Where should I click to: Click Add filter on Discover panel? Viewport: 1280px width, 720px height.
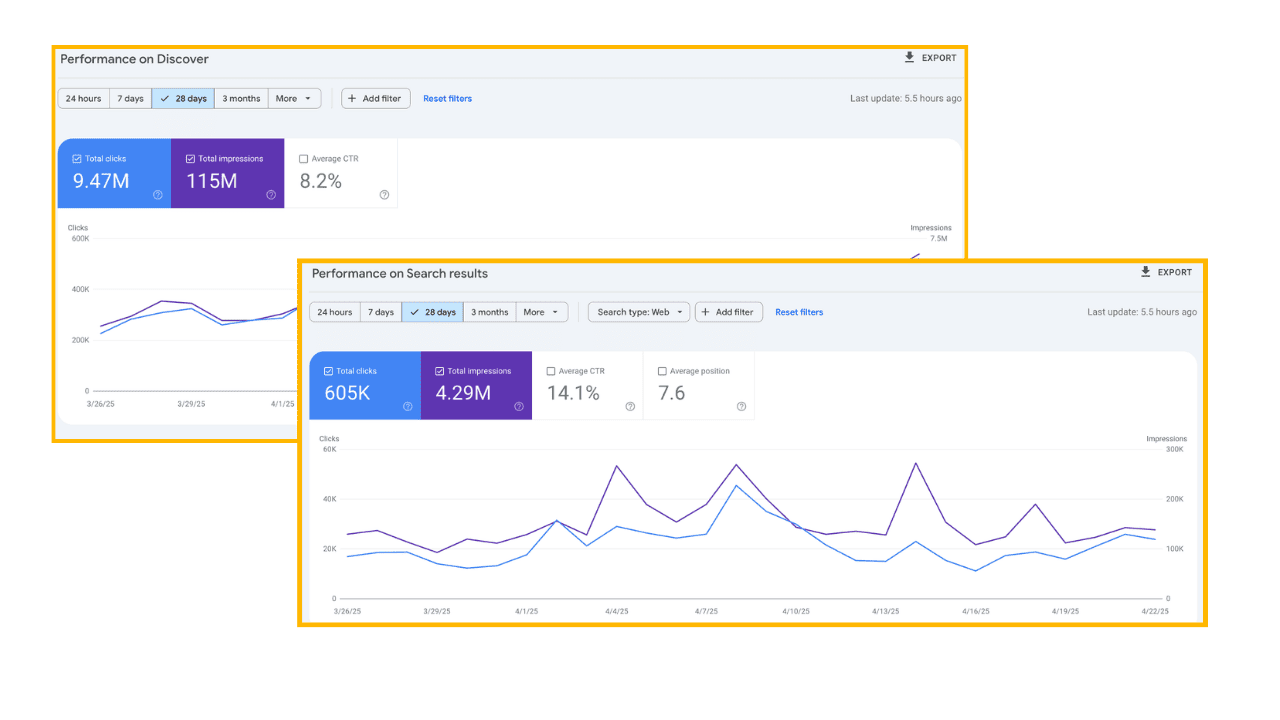coord(375,98)
